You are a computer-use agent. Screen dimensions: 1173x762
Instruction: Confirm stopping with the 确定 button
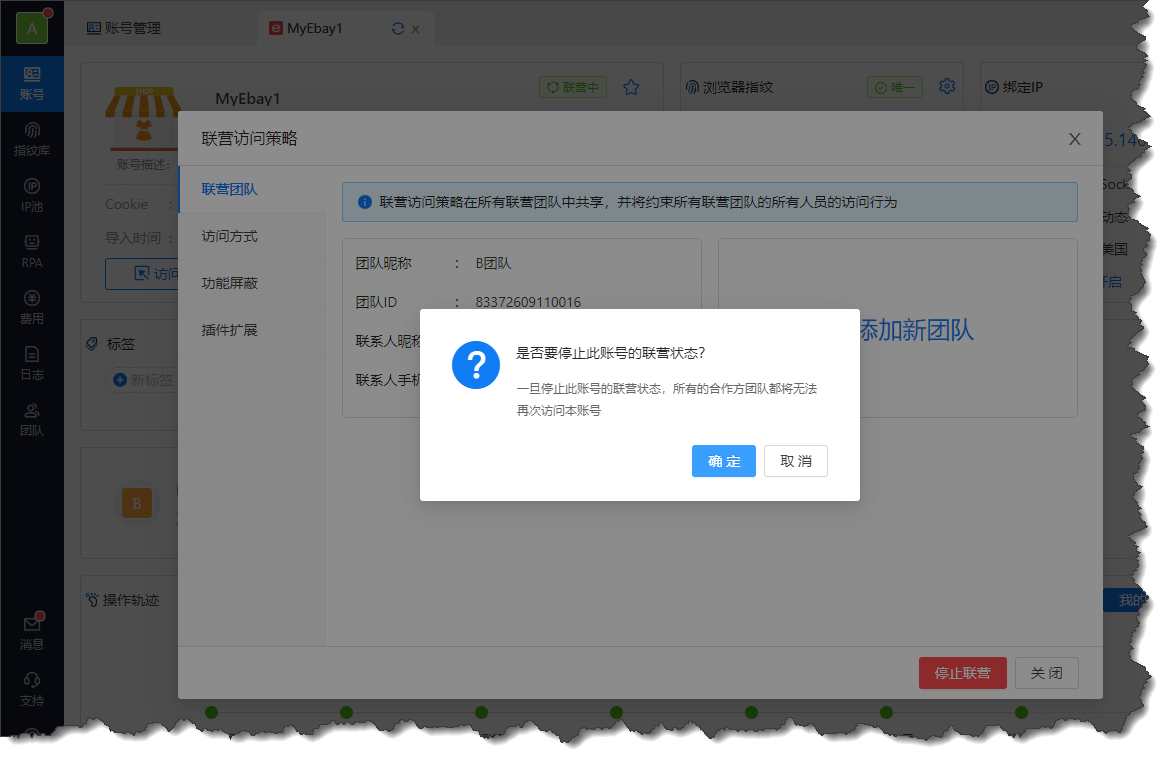(723, 461)
